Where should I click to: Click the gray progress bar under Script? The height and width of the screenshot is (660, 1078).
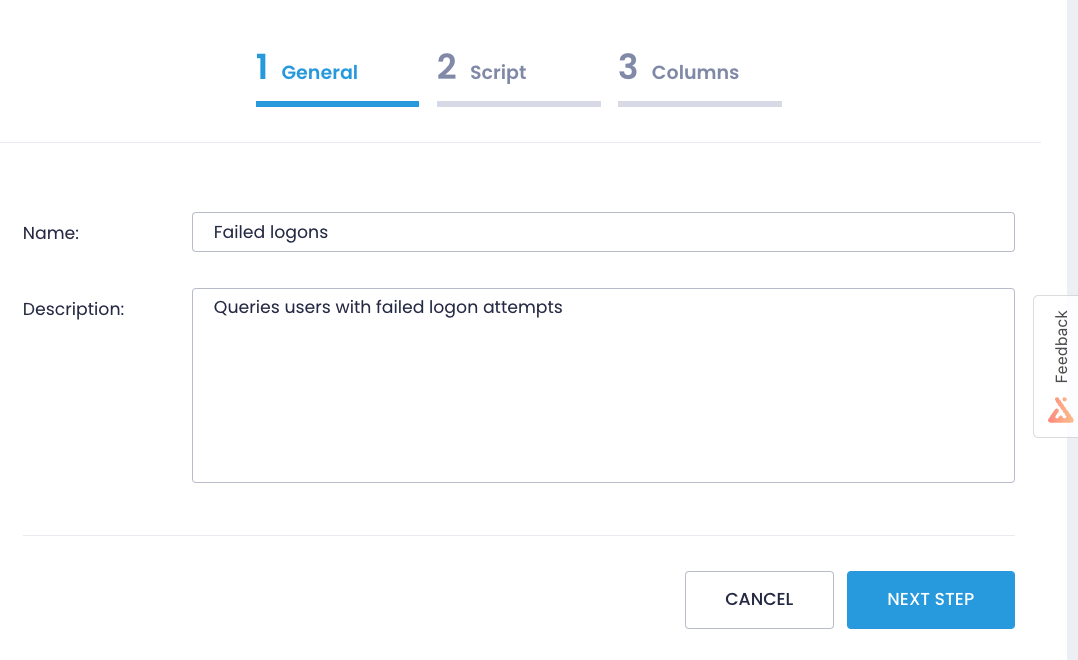518,101
